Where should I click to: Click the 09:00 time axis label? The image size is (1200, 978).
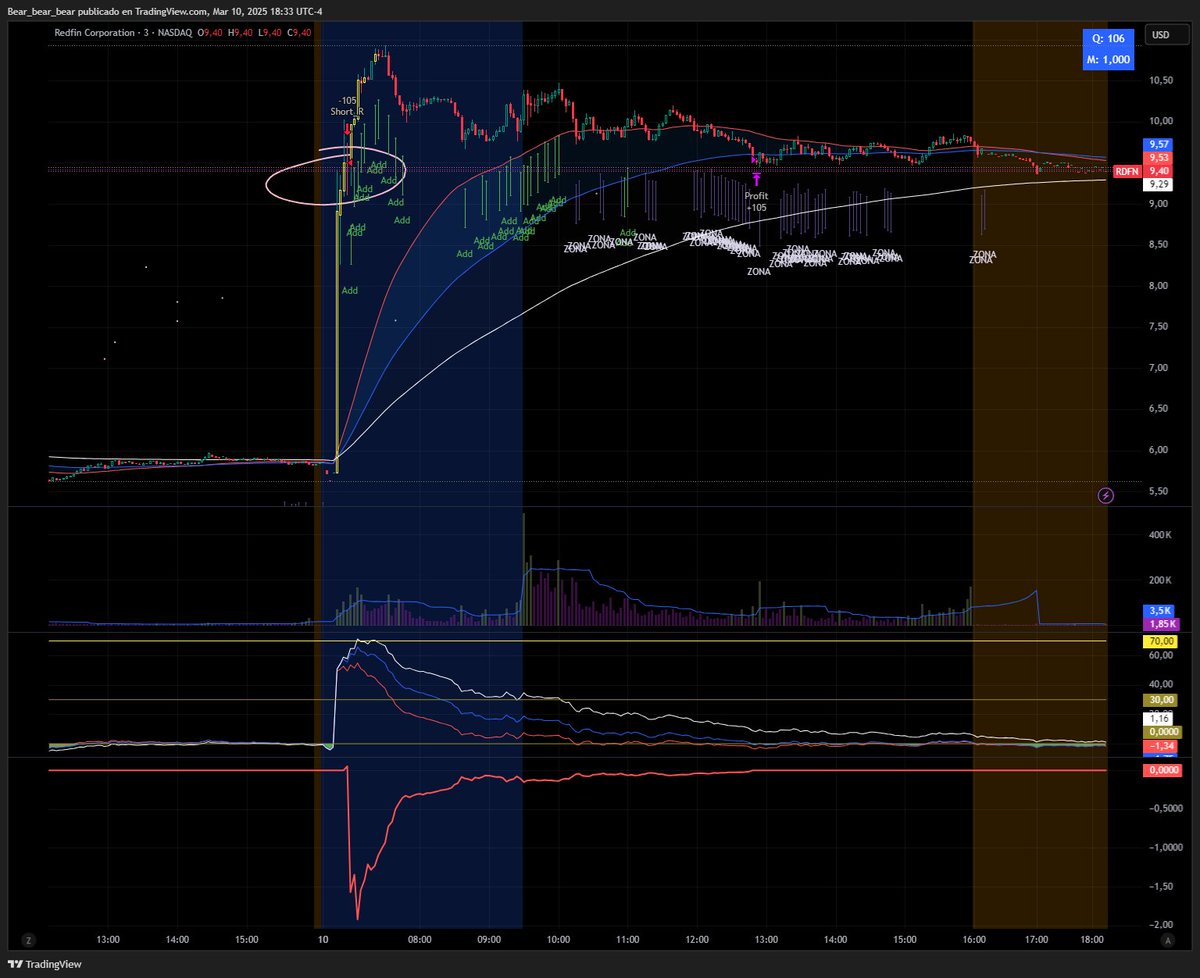(489, 940)
